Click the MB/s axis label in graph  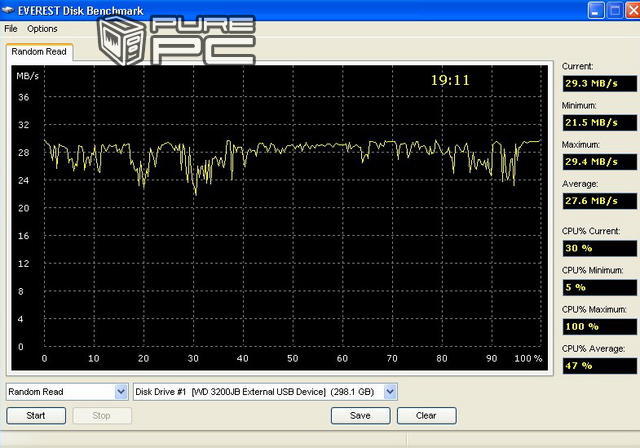point(27,76)
